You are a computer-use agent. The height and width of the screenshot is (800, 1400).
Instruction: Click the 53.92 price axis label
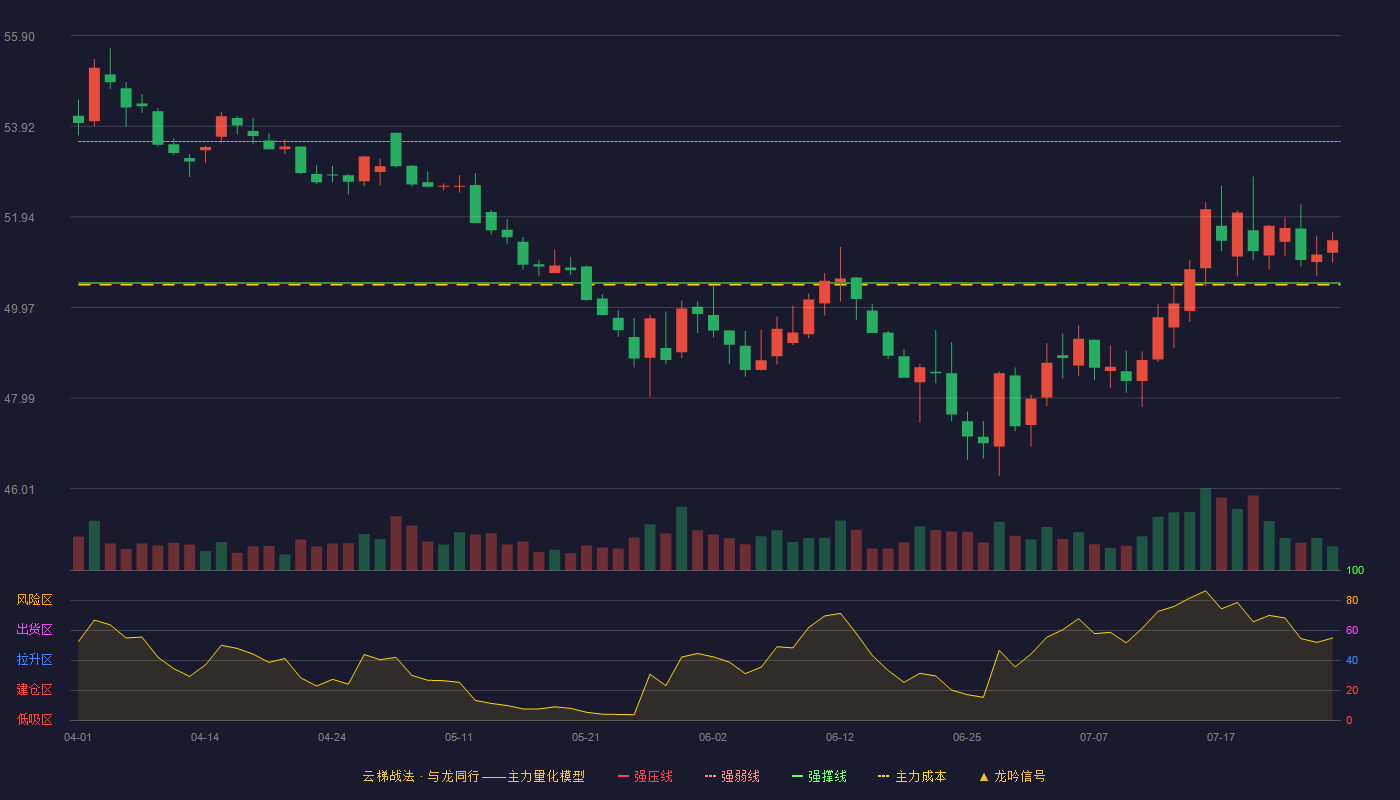(19, 128)
